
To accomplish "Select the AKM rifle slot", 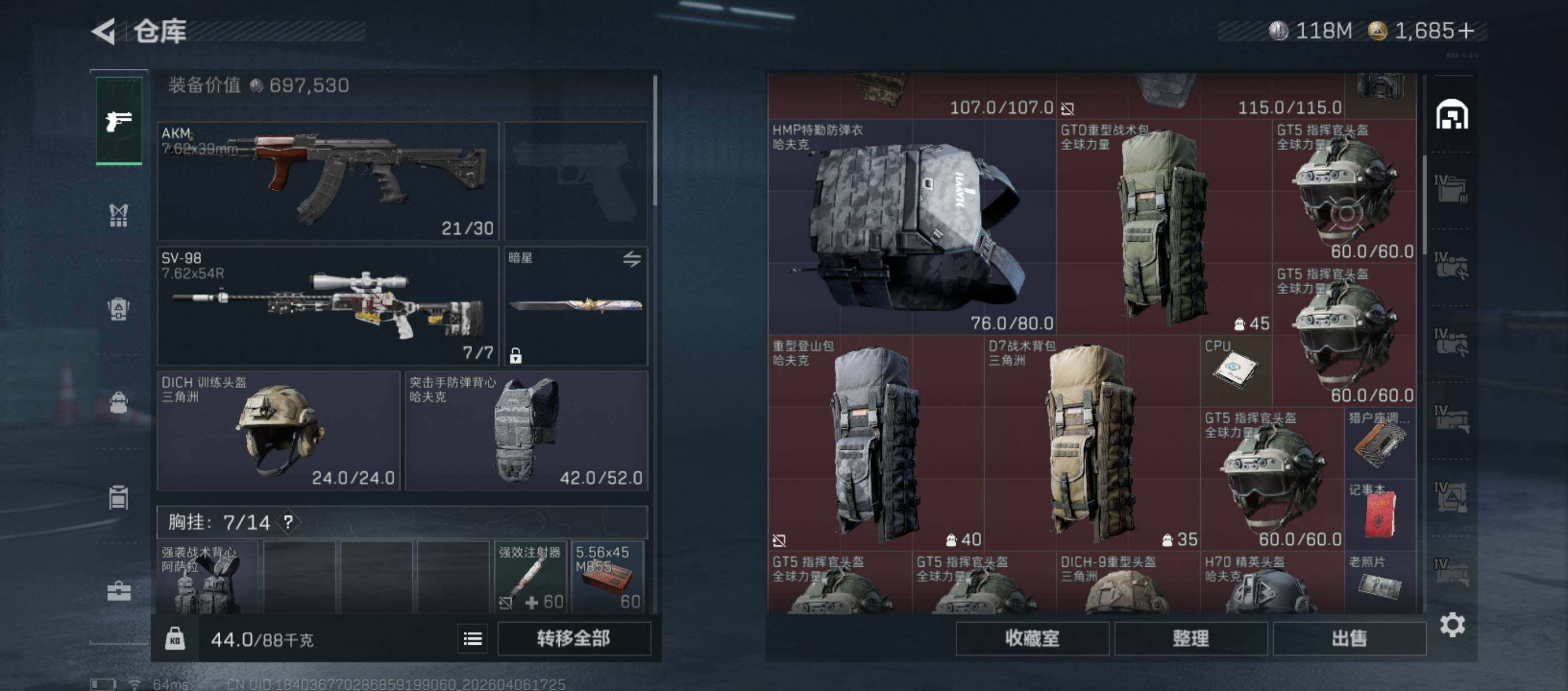I will pos(328,181).
